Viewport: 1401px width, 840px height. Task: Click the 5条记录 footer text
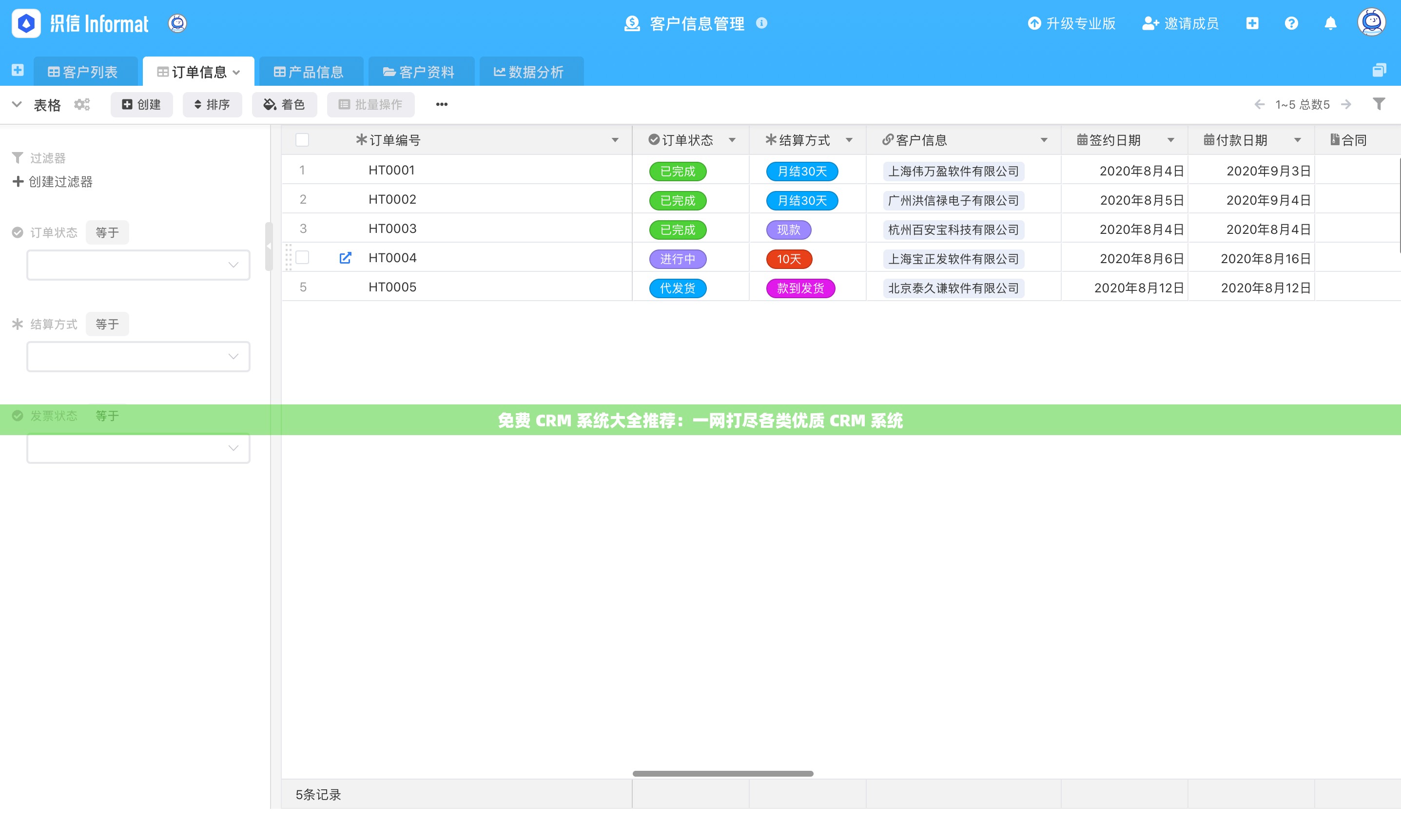pos(318,795)
